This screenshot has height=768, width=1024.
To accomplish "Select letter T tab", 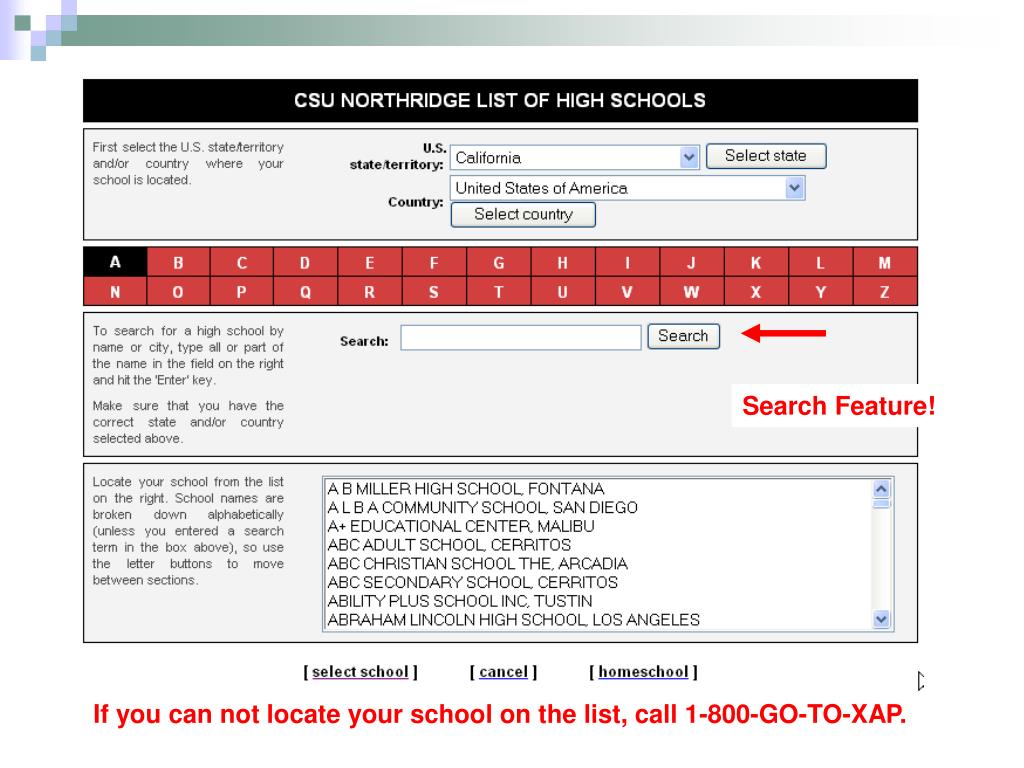I will [x=499, y=291].
